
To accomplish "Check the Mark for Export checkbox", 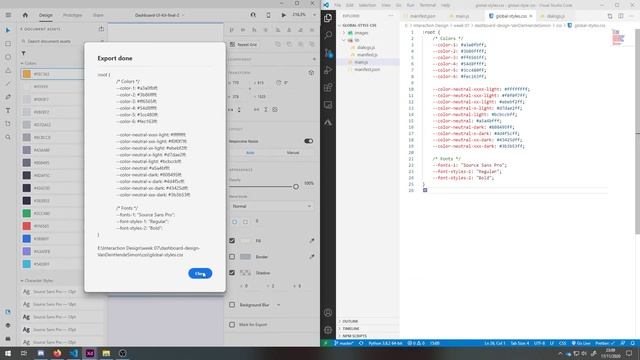I will click(x=232, y=324).
